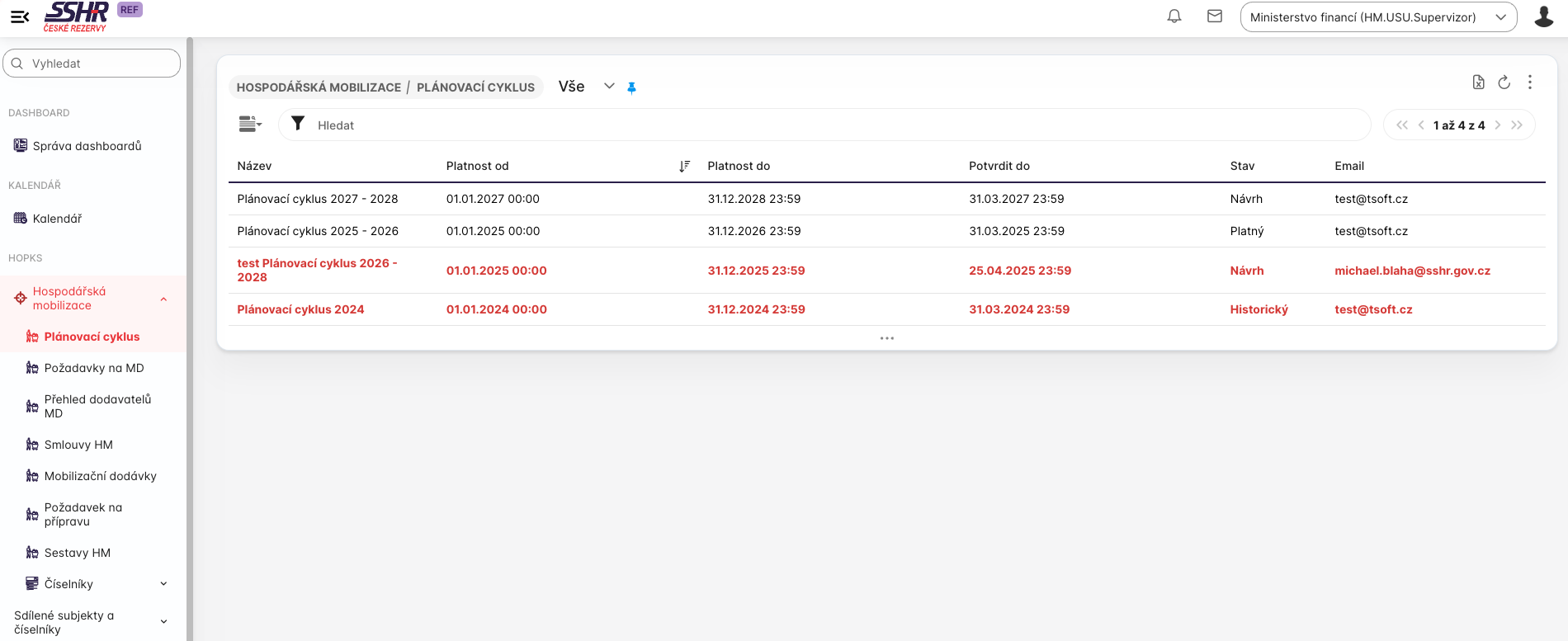
Task: Click the Vyhledat sidebar search field
Action: click(99, 64)
